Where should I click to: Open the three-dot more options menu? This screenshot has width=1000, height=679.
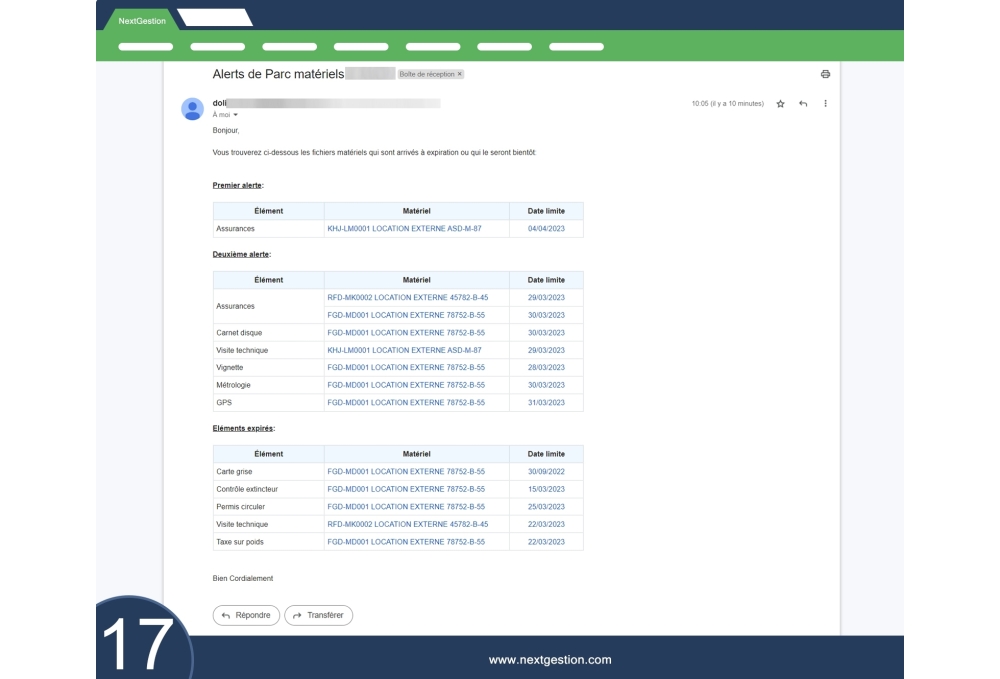pos(825,104)
